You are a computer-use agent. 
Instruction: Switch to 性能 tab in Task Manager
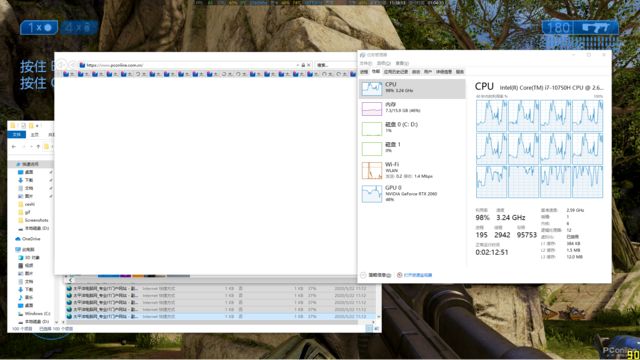(x=376, y=72)
